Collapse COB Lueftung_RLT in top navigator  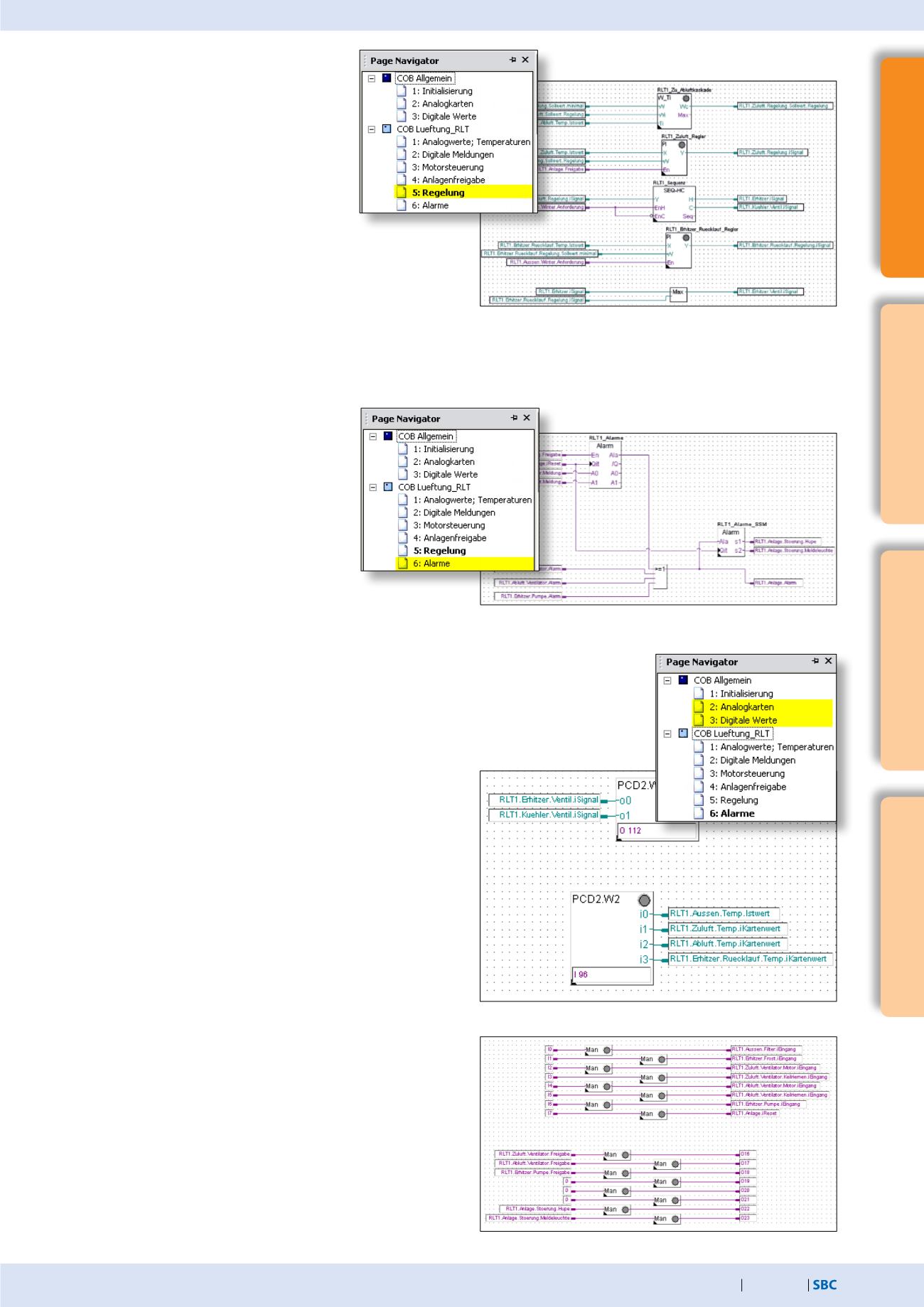click(372, 129)
